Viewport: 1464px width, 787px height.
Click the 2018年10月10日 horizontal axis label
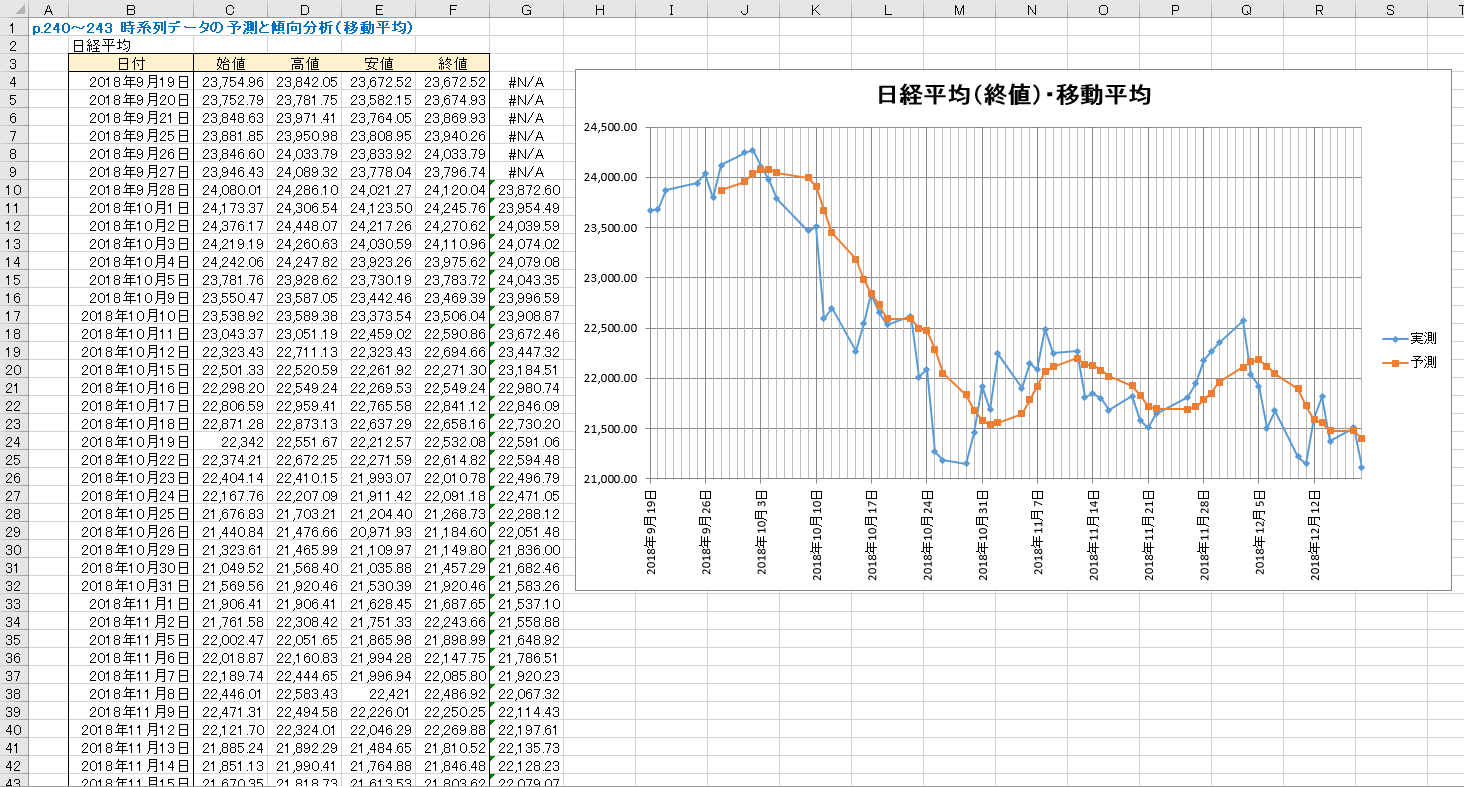[817, 533]
